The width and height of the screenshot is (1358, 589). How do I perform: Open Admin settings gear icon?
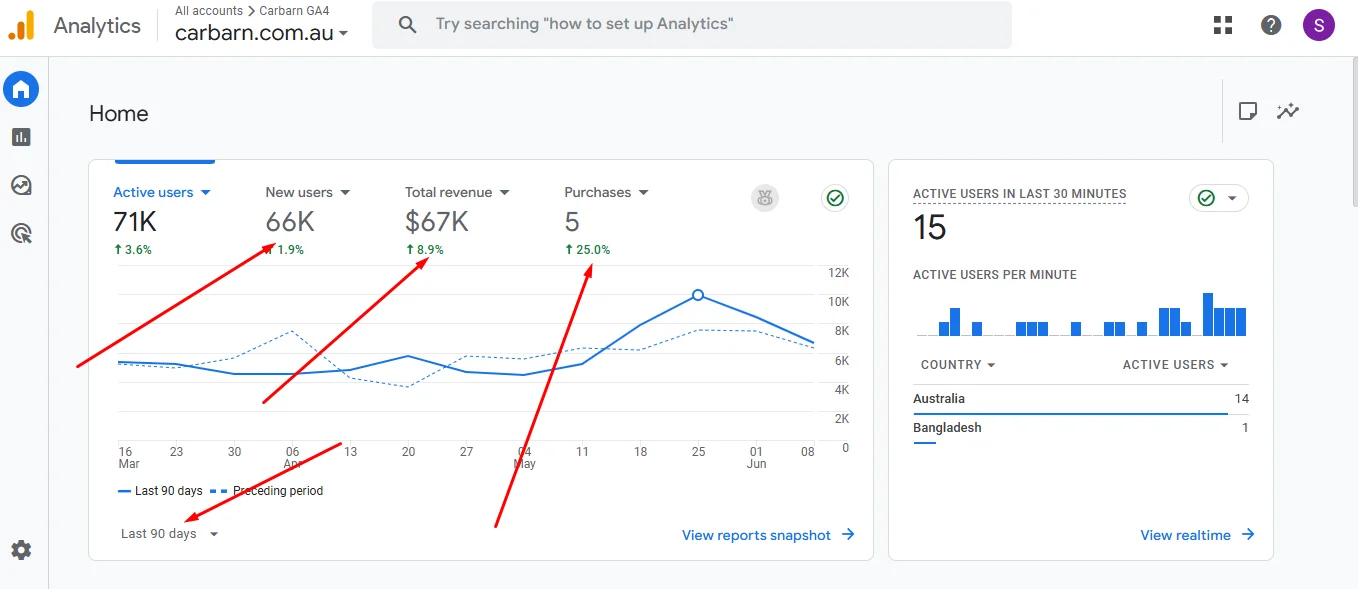point(21,550)
